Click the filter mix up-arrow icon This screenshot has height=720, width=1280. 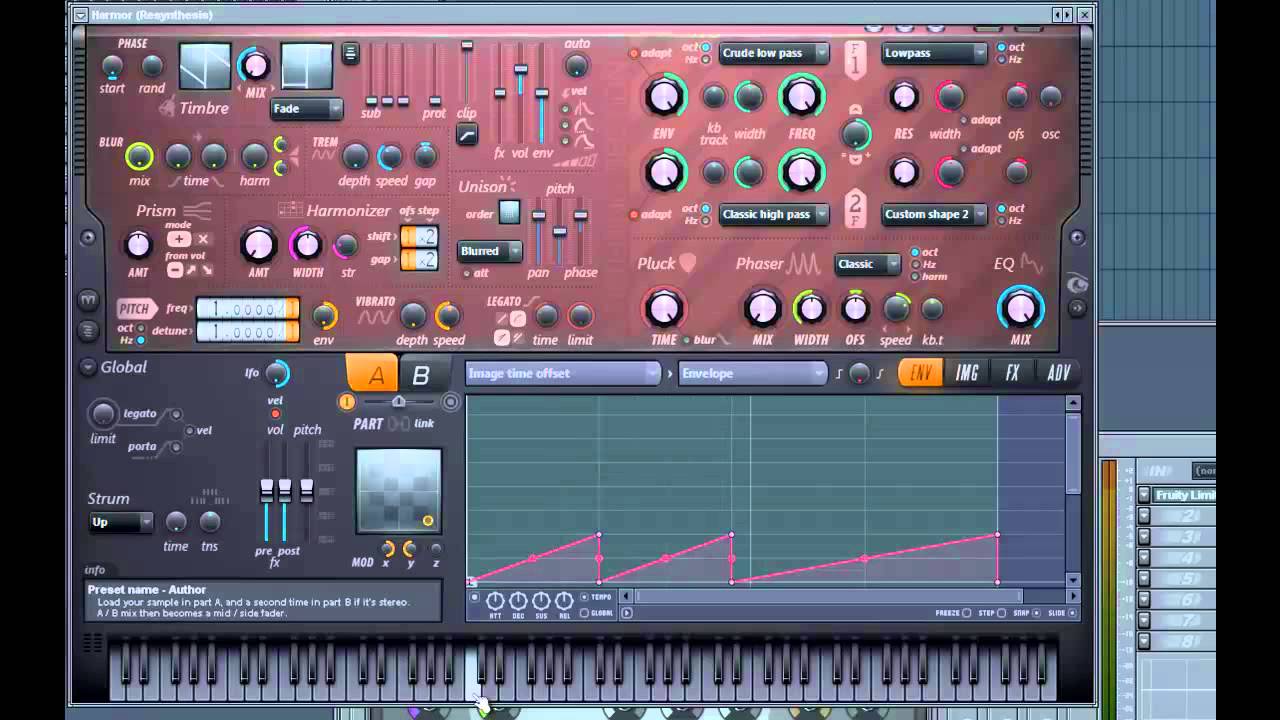855,109
